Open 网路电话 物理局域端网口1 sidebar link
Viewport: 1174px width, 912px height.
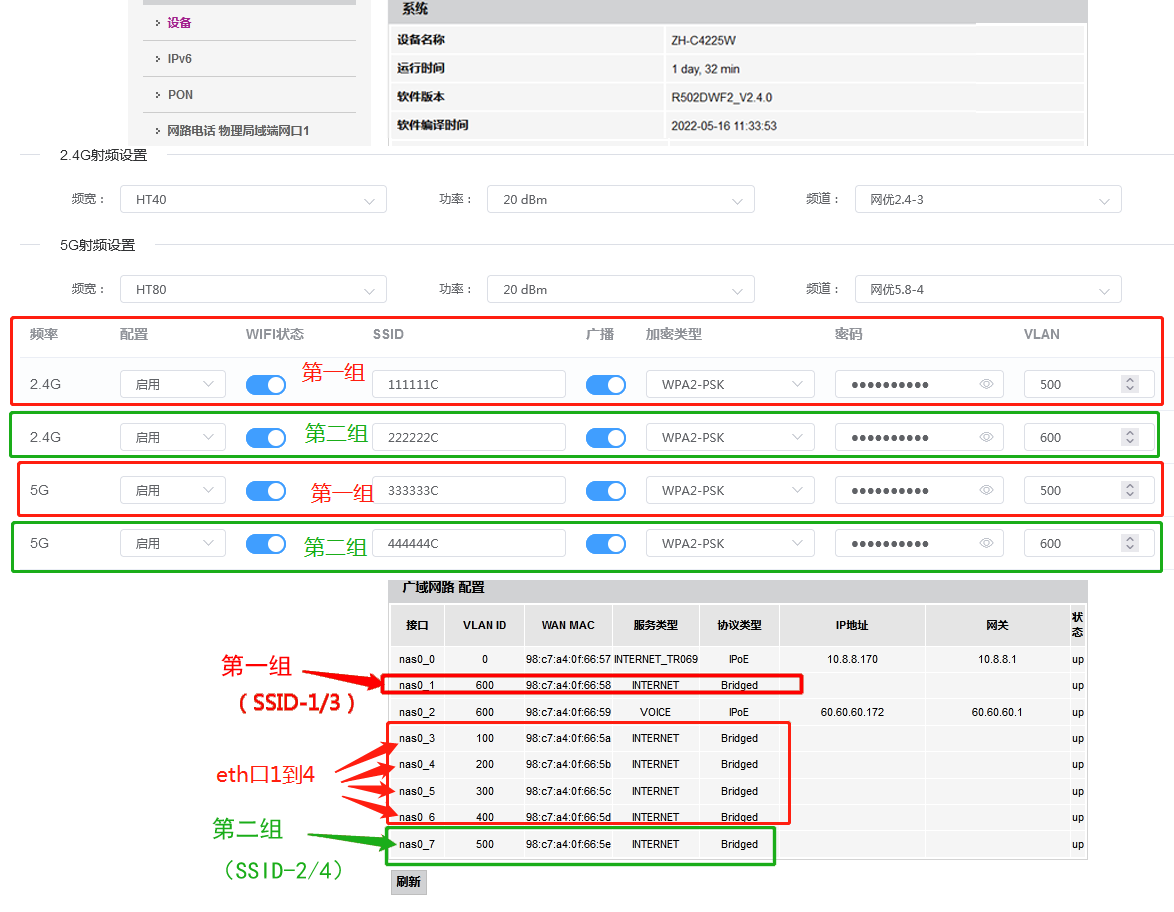[238, 131]
